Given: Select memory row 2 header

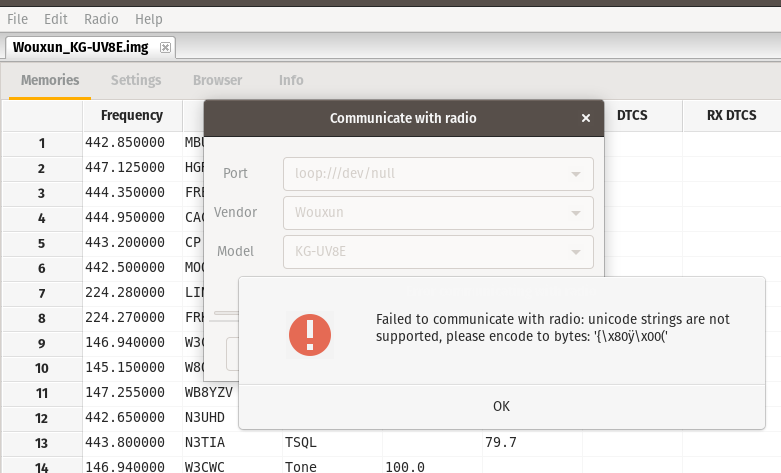Looking at the screenshot, I should coord(42,168).
